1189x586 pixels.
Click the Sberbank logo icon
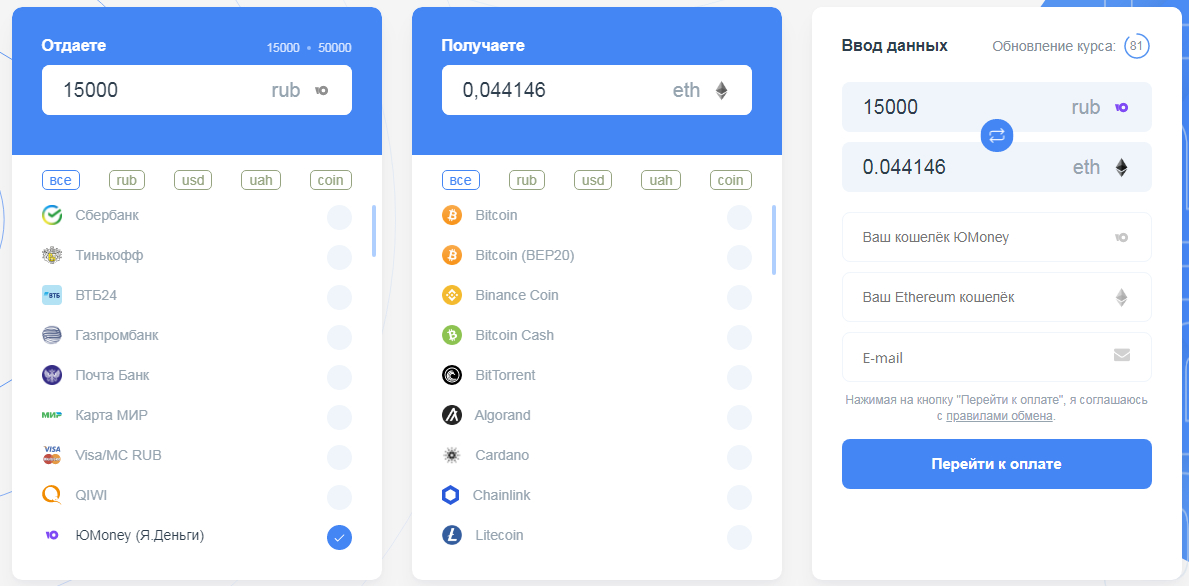[x=52, y=215]
